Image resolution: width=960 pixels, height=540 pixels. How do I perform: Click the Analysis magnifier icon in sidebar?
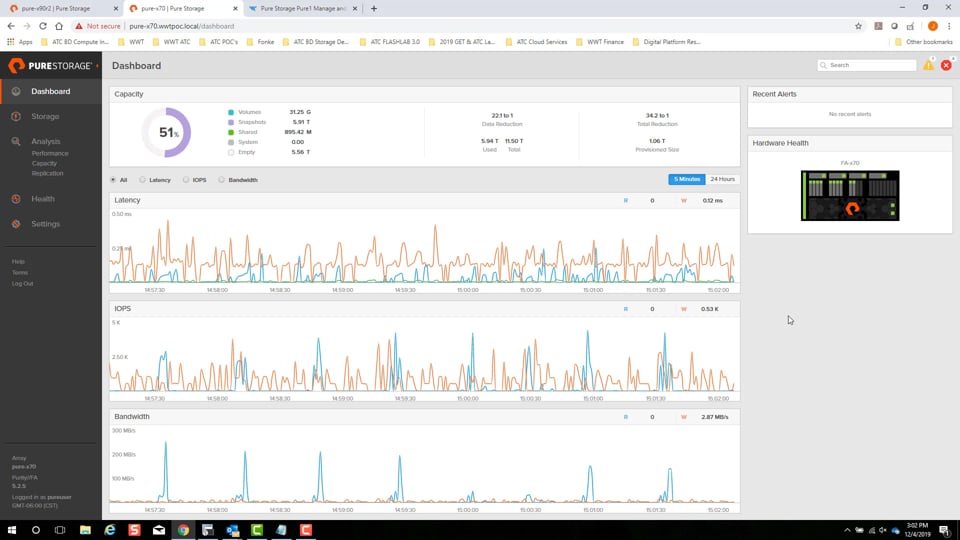(x=16, y=141)
